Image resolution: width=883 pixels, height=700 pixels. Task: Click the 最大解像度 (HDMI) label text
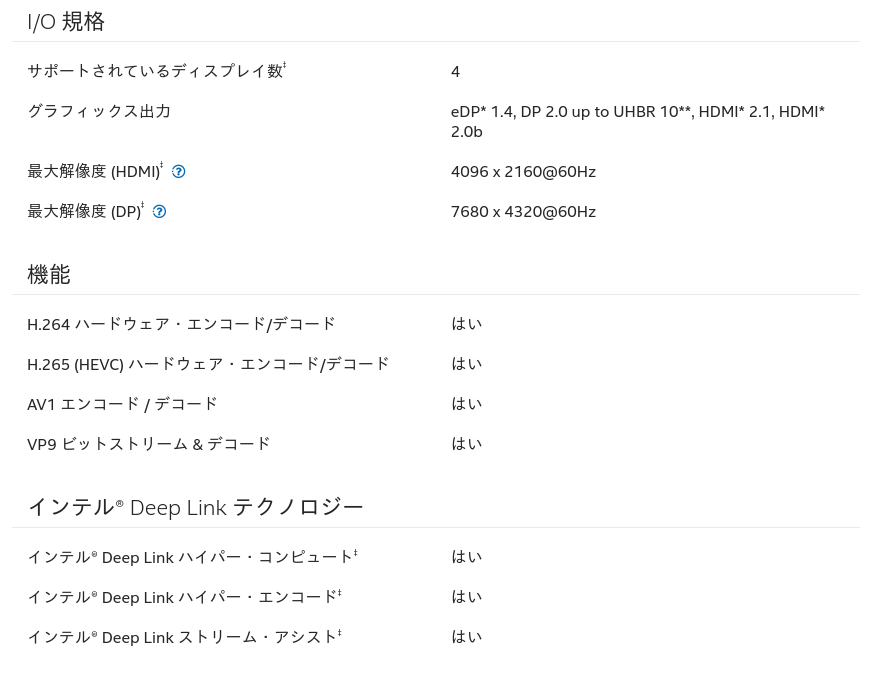coord(95,171)
